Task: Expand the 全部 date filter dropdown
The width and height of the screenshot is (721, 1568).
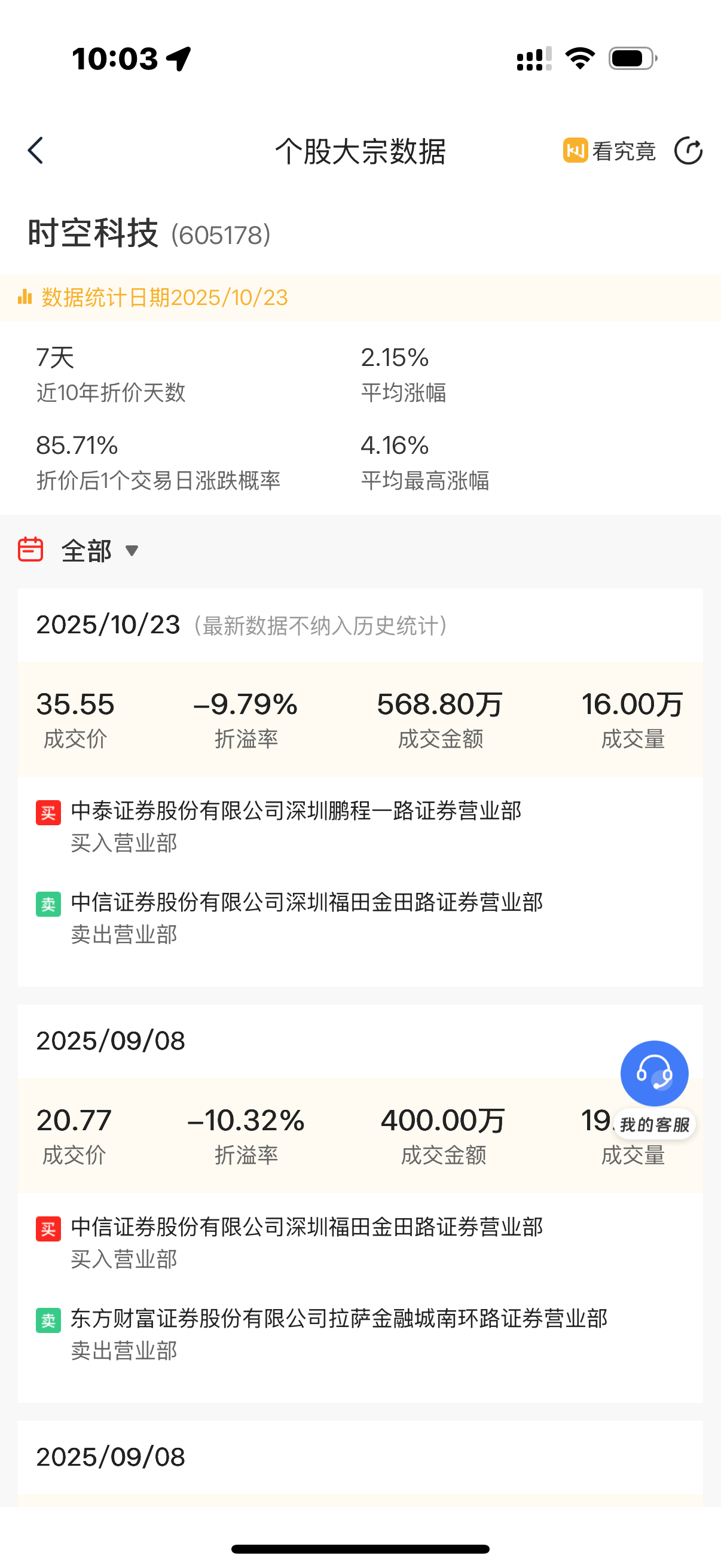Action: pyautogui.click(x=100, y=551)
